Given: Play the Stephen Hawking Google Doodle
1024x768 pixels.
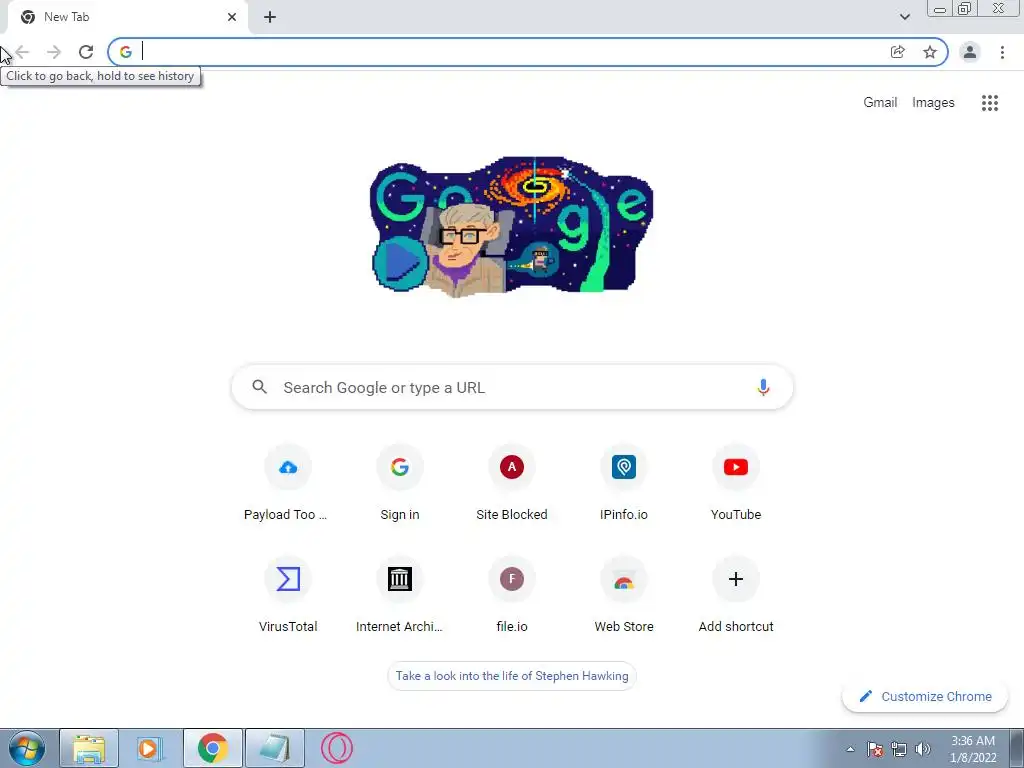Looking at the screenshot, I should pyautogui.click(x=400, y=263).
